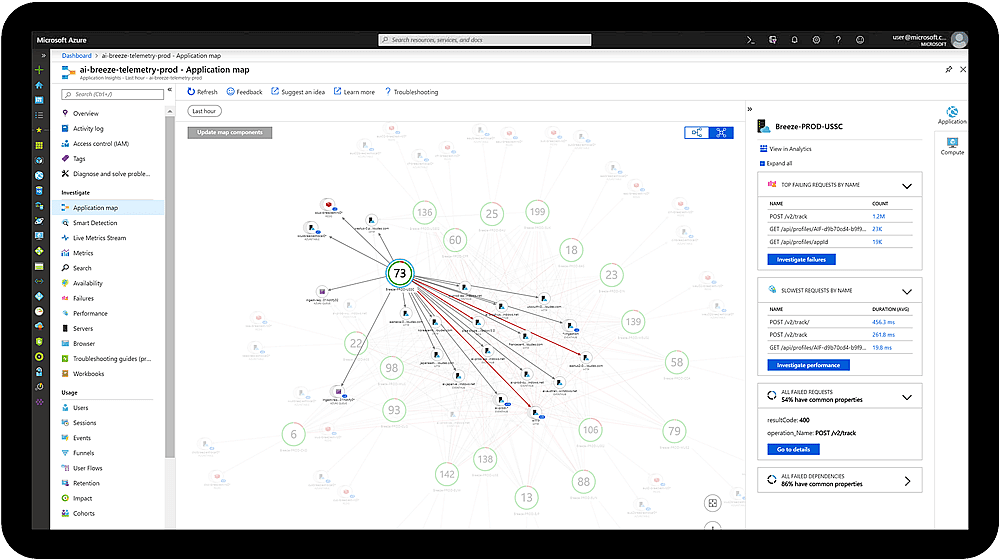1000x560 pixels.
Task: Open the 456.3 ms duration value
Action: pyautogui.click(x=883, y=322)
